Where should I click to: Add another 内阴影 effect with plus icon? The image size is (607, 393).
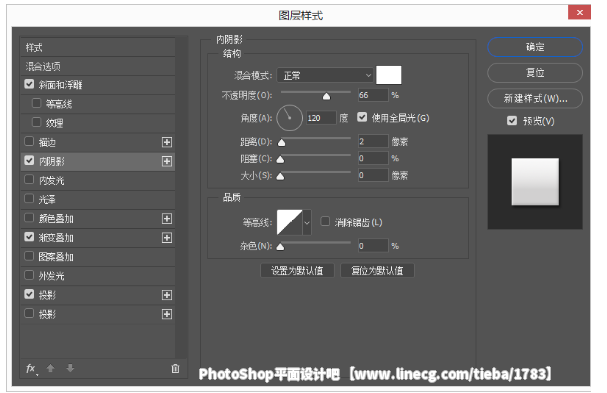coord(167,161)
